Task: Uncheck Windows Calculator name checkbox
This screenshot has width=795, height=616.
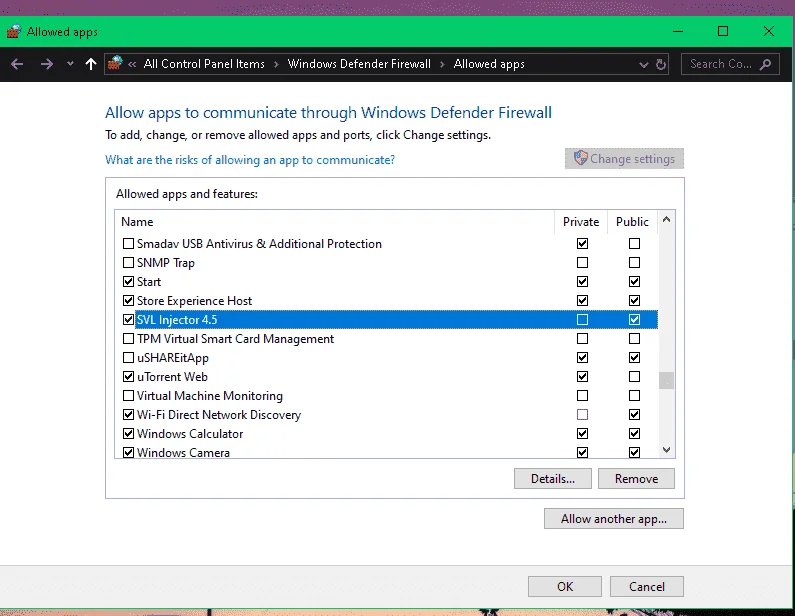Action: [128, 434]
